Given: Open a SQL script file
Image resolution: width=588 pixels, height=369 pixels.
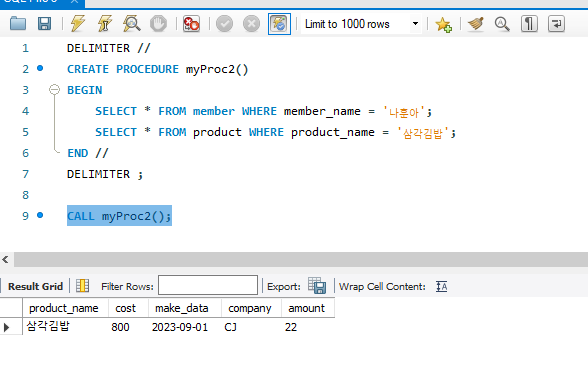Looking at the screenshot, I should 18,24.
